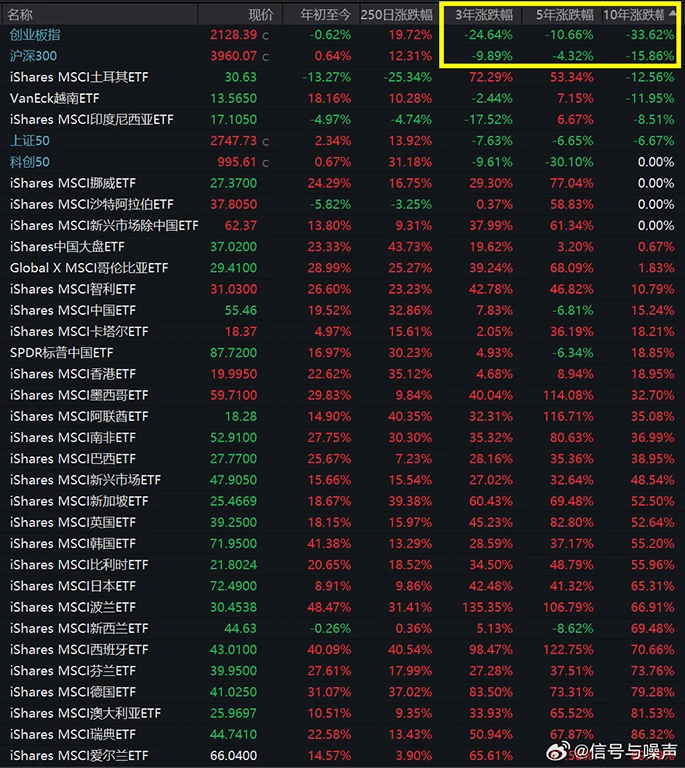Select the iShares MSCI挪威ETF row
685x768 pixels.
(342, 183)
